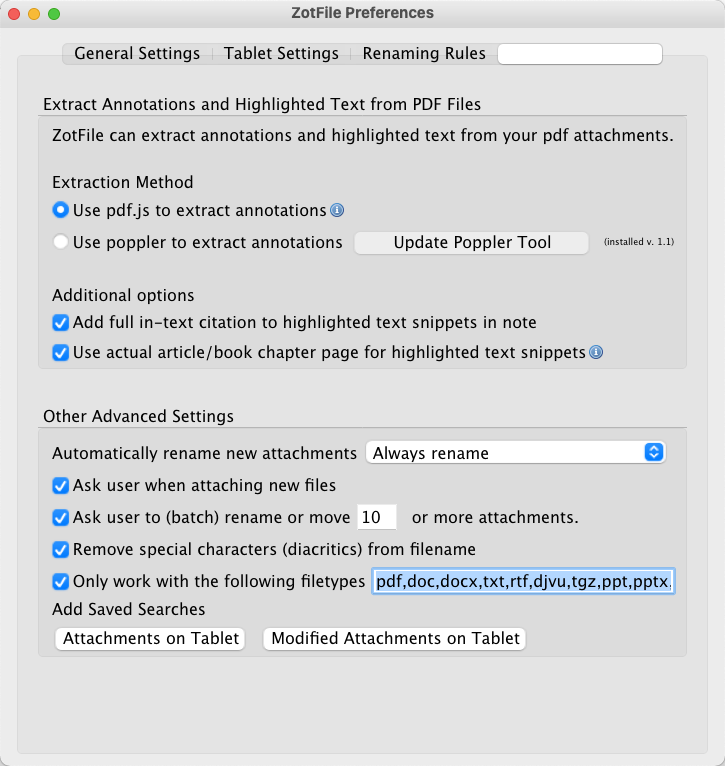Click info icon next to article page option
Screen dimensions: 725x766
pos(596,352)
